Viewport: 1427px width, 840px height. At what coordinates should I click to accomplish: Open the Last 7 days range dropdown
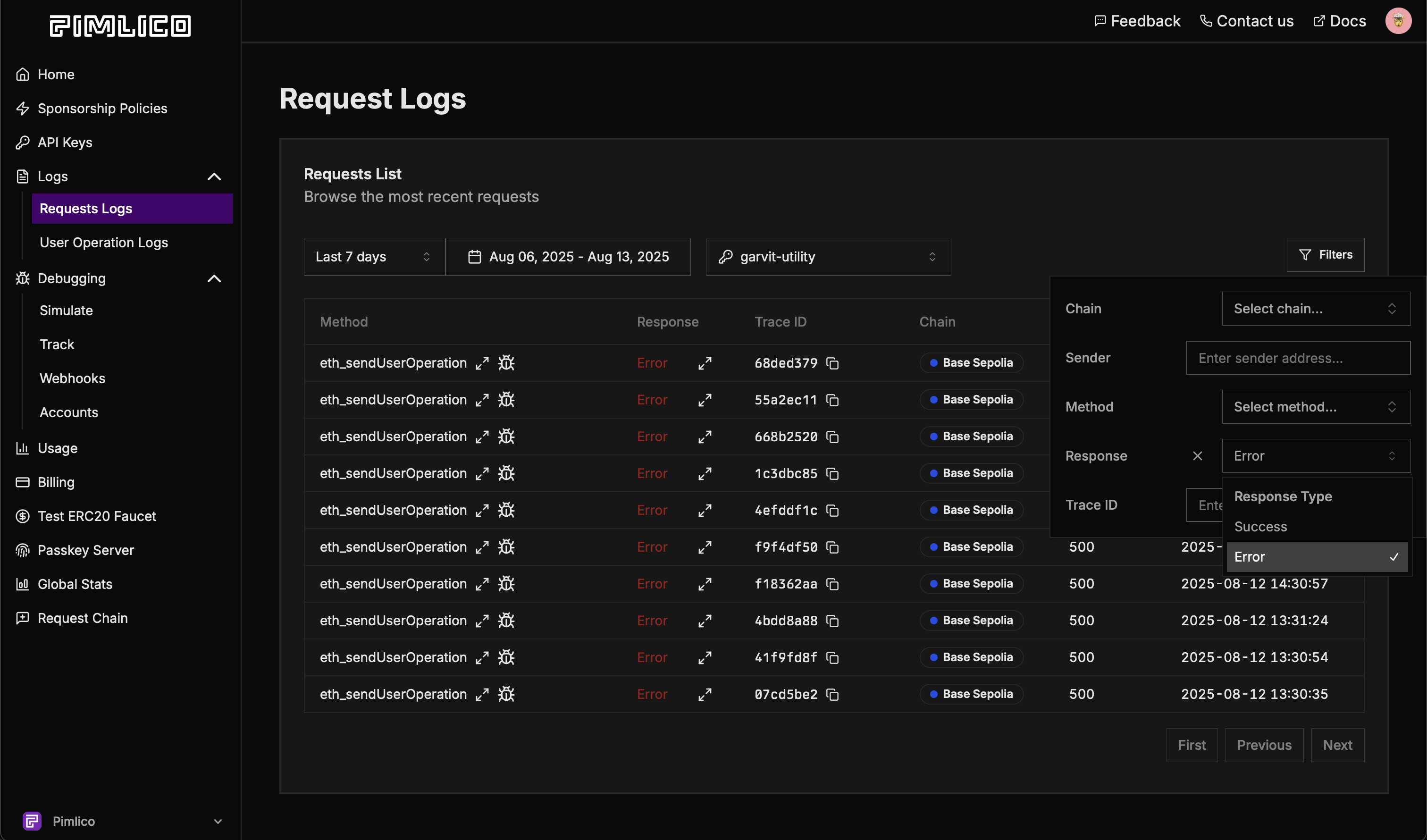(x=374, y=257)
